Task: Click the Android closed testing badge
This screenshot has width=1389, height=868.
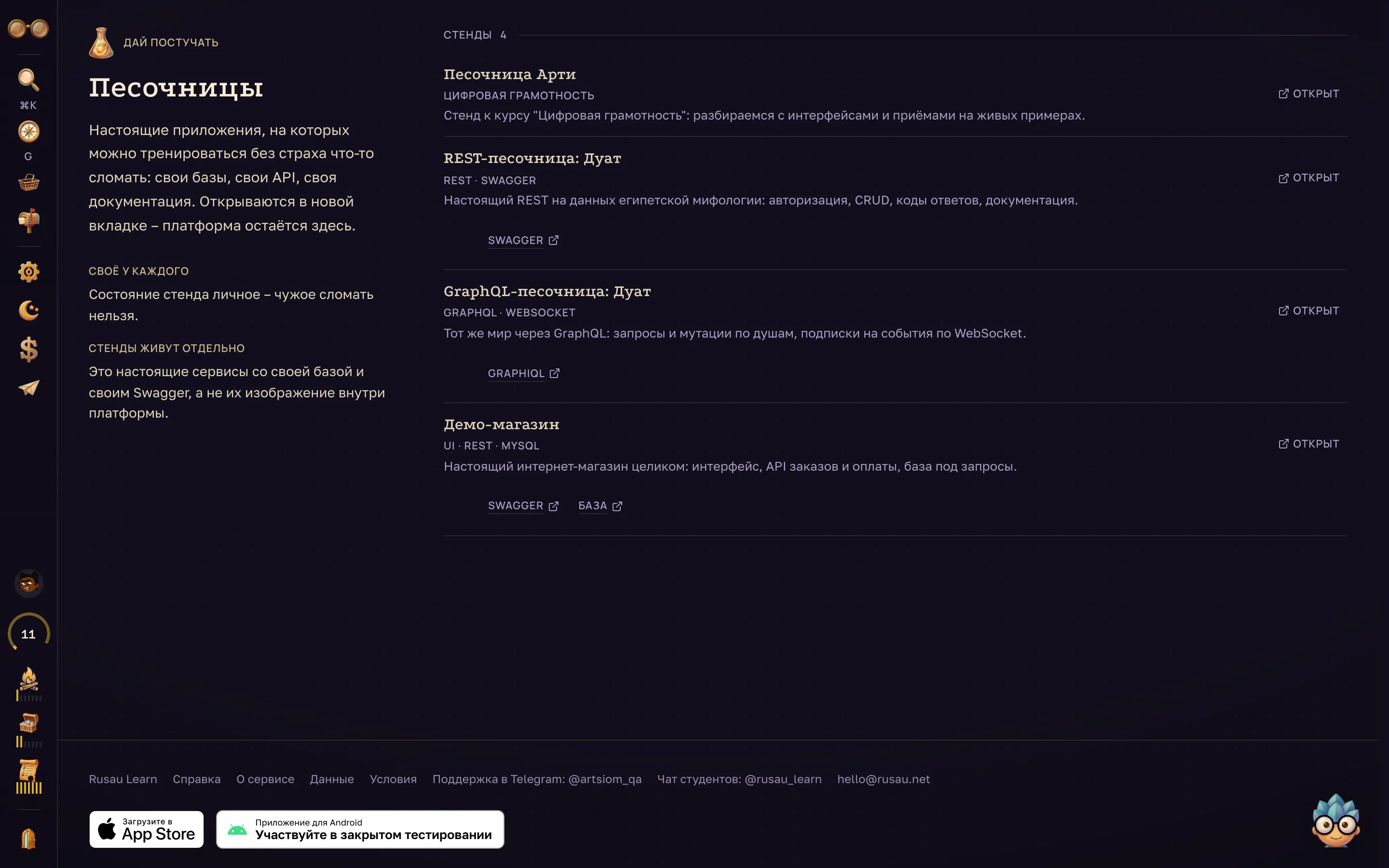Action: (x=360, y=829)
